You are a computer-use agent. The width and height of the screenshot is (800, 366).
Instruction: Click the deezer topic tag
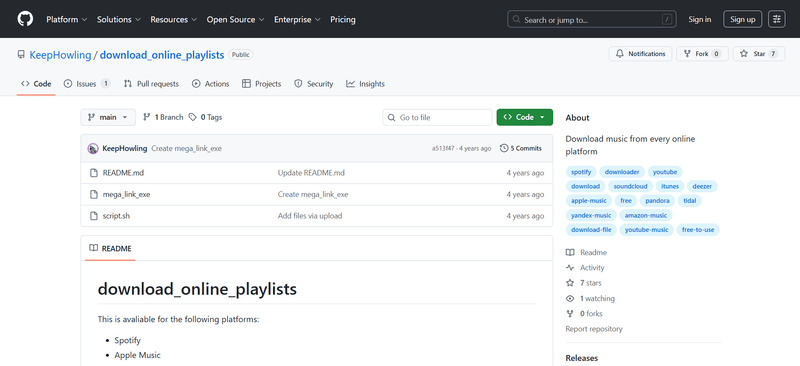coord(702,186)
